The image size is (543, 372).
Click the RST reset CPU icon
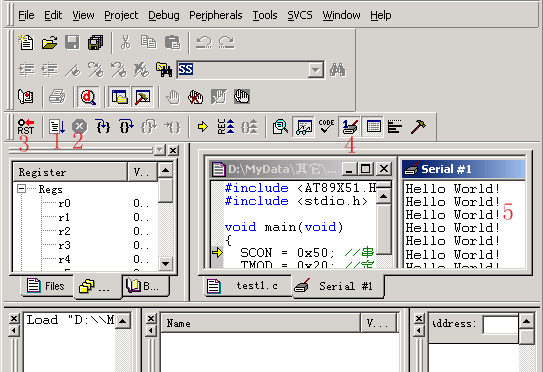(26, 127)
